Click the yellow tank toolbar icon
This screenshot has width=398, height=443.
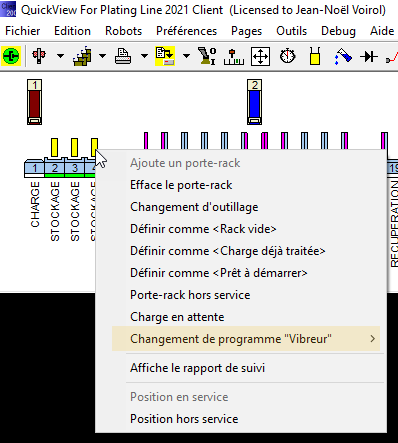(x=315, y=56)
